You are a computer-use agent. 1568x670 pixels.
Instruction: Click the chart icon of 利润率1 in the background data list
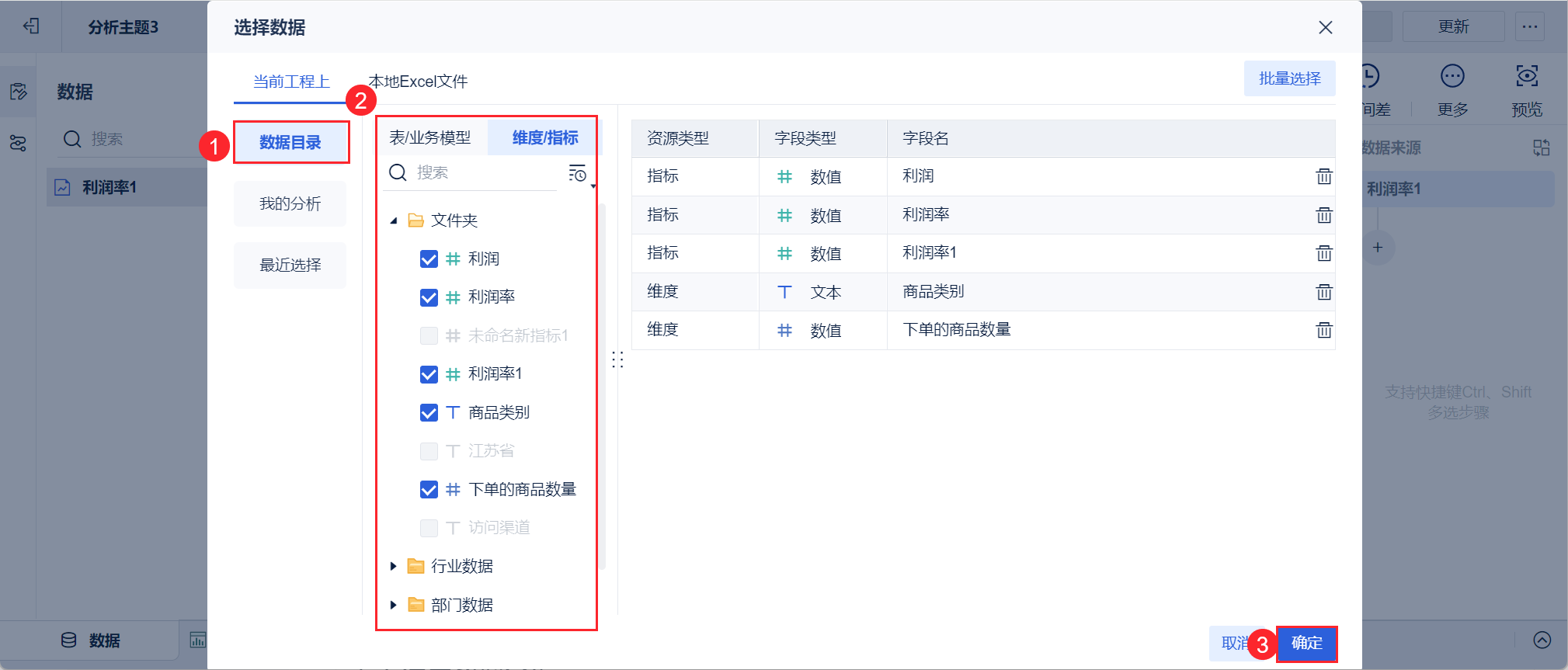pos(62,187)
